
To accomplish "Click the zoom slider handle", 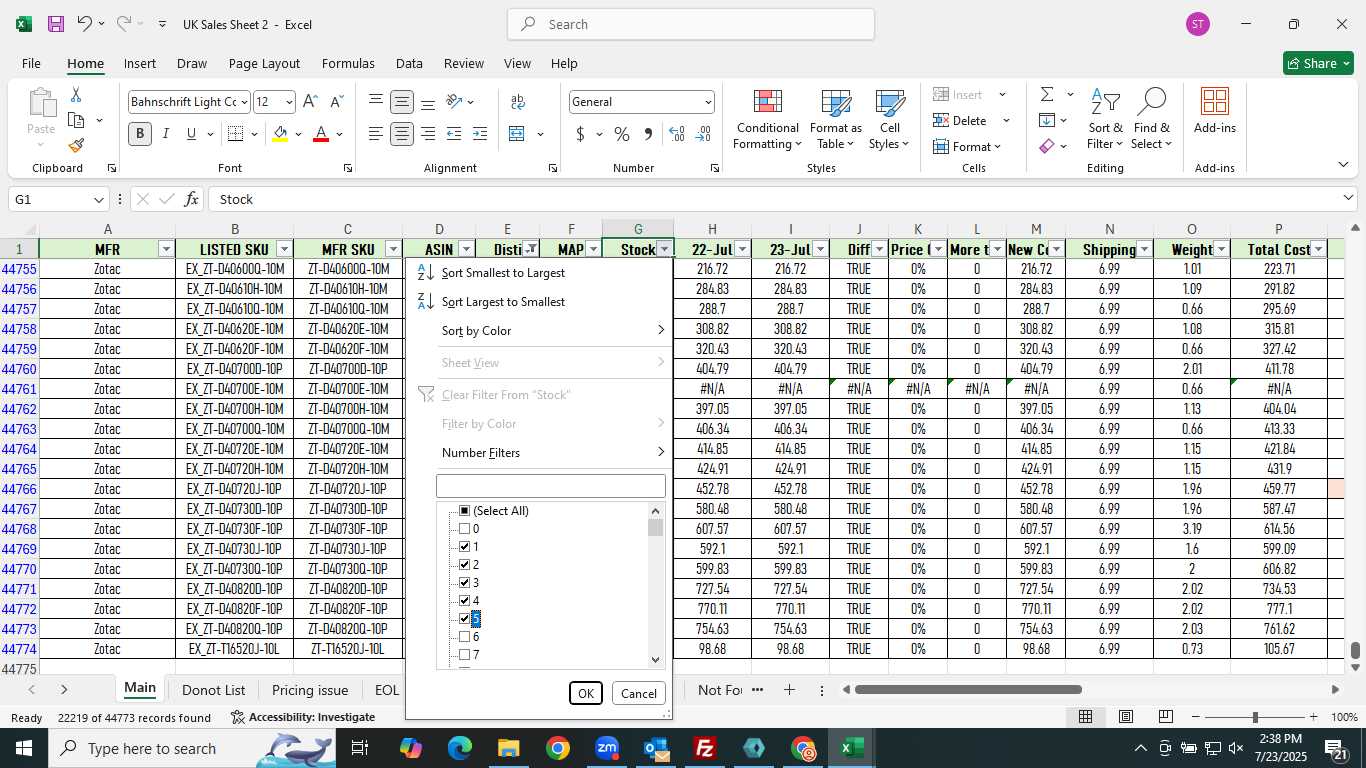I will [1255, 717].
